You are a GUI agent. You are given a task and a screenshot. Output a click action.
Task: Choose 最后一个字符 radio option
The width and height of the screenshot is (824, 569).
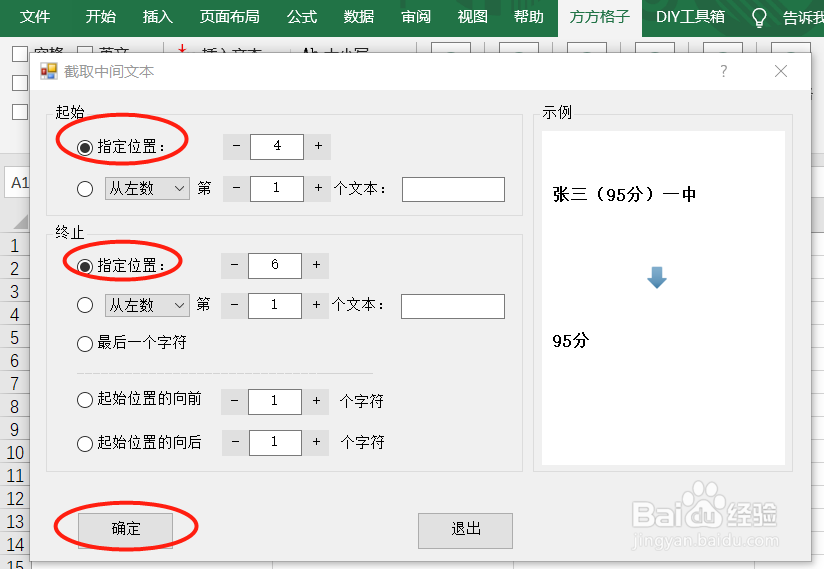[85, 344]
